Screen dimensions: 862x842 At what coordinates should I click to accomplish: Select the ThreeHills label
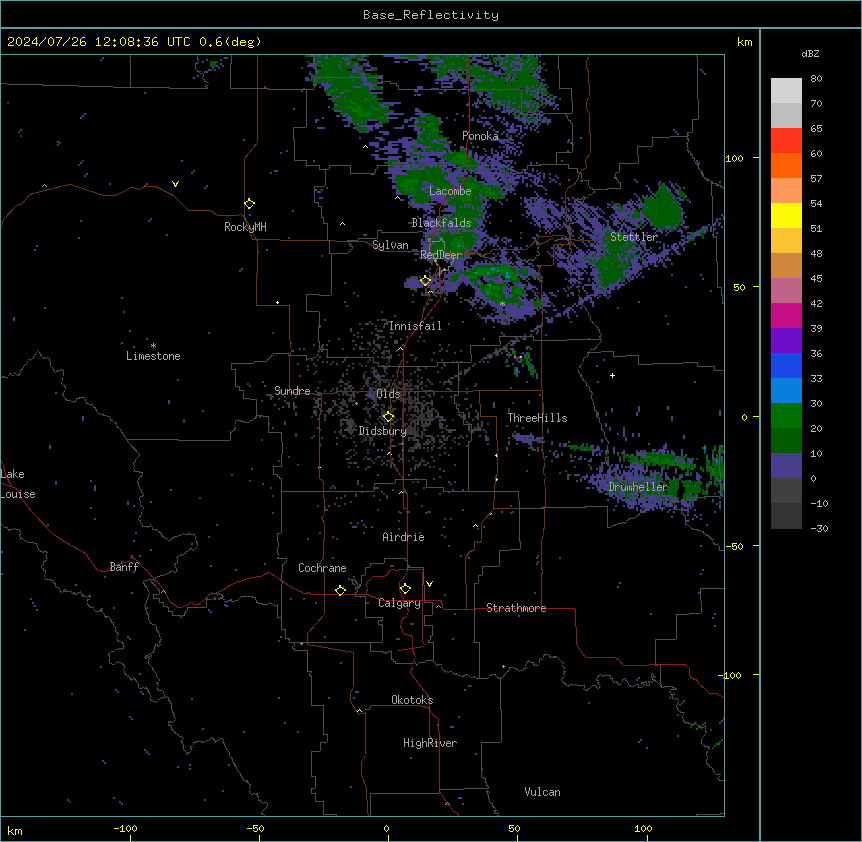[537, 418]
